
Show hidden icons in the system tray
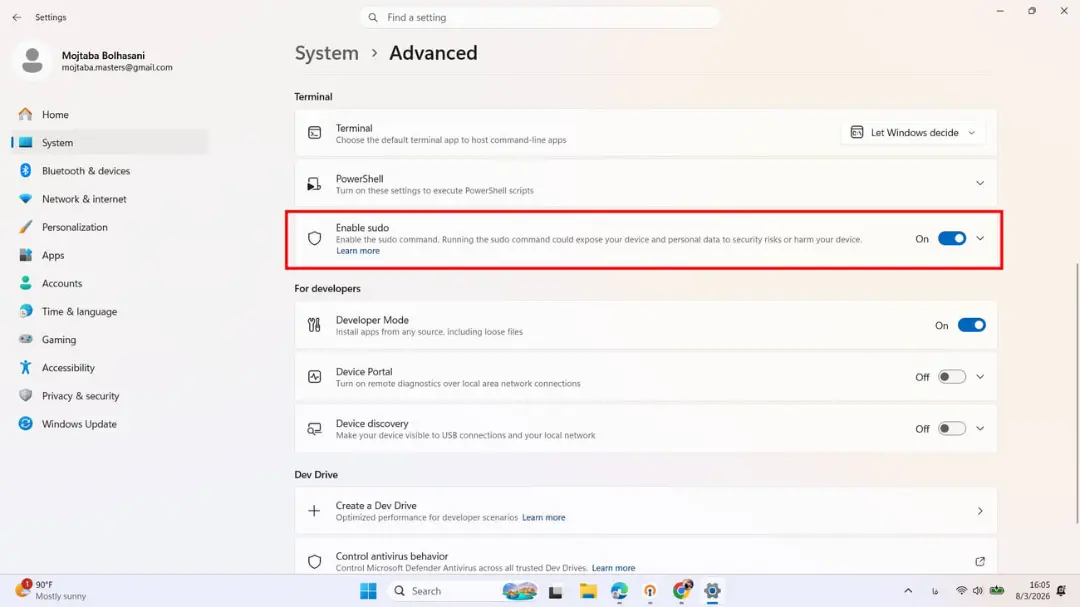pyautogui.click(x=908, y=590)
